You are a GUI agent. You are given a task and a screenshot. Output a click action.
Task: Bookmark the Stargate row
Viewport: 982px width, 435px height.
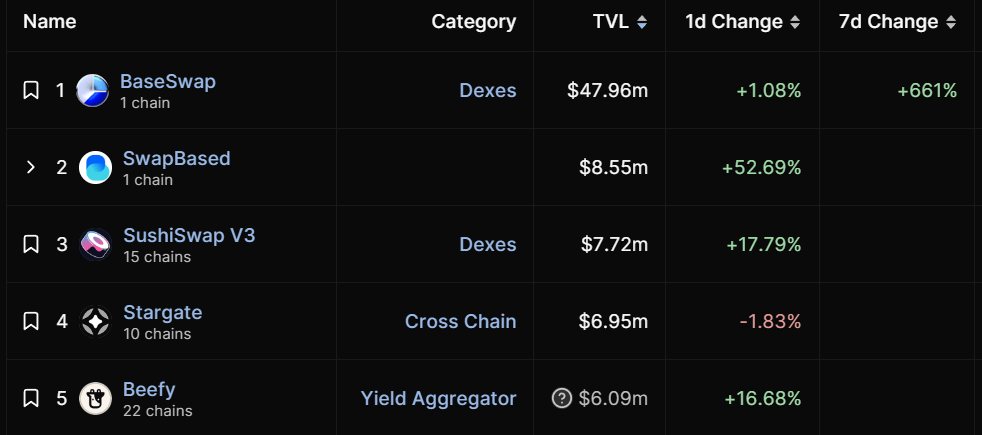pyautogui.click(x=31, y=321)
